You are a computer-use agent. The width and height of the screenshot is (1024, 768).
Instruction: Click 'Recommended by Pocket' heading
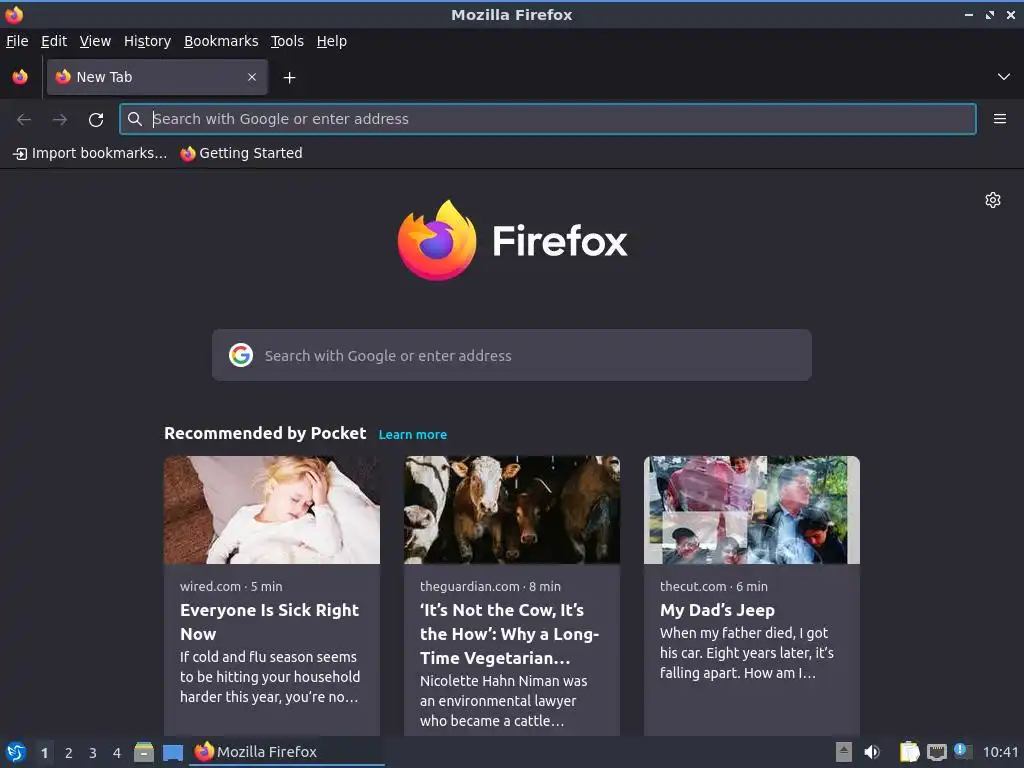(265, 434)
